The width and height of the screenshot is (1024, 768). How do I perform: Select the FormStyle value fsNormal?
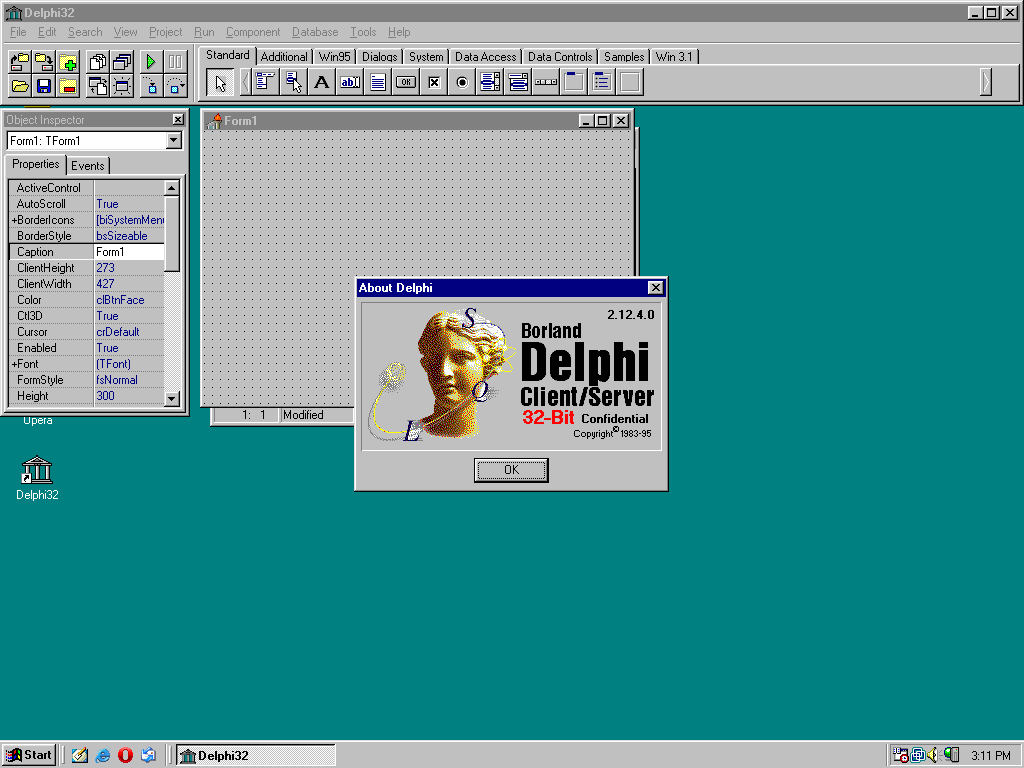(129, 380)
